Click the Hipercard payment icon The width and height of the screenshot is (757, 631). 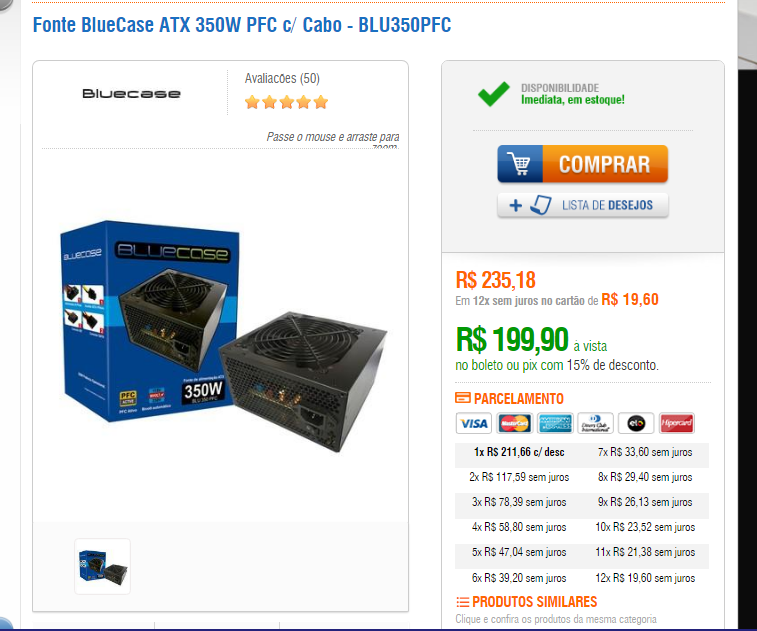(677, 423)
